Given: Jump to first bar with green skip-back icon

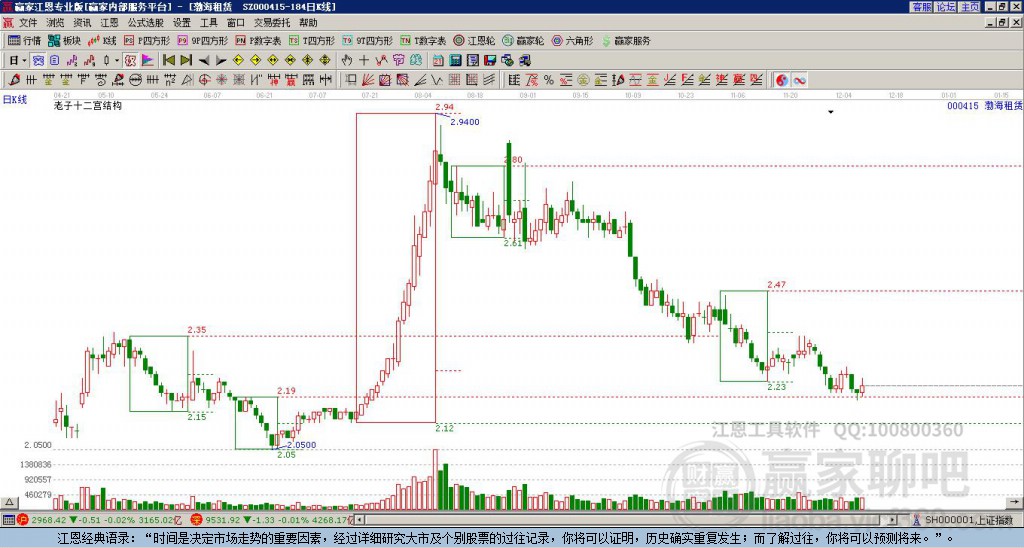Looking at the screenshot, I should (168, 61).
